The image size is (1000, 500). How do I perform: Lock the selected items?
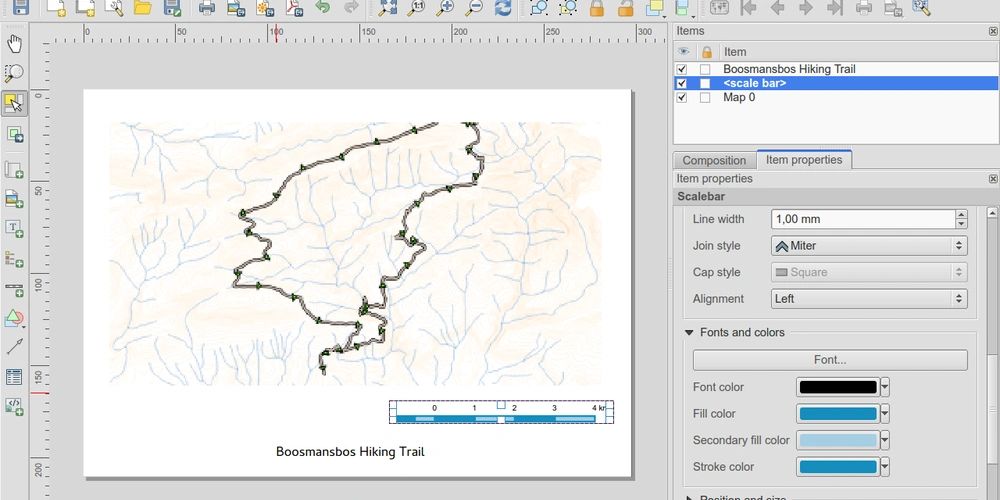click(x=597, y=7)
